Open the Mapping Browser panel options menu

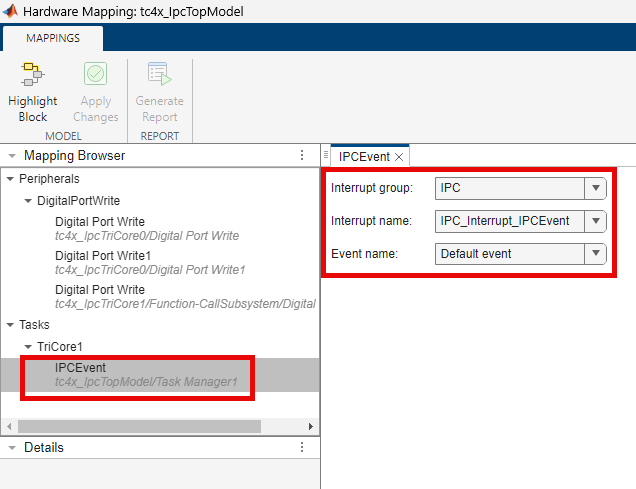pyautogui.click(x=302, y=155)
